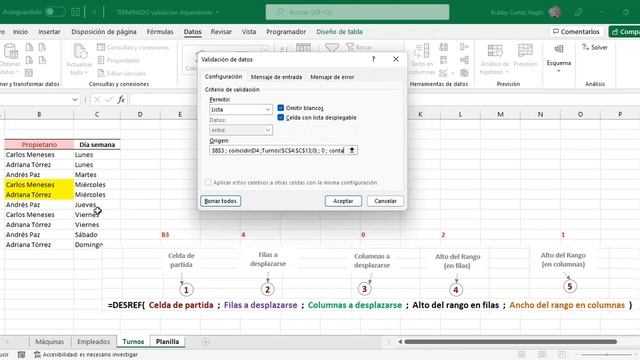640x360 pixels.
Task: Click the Texto en columnas icon
Action: pyautogui.click(x=422, y=51)
